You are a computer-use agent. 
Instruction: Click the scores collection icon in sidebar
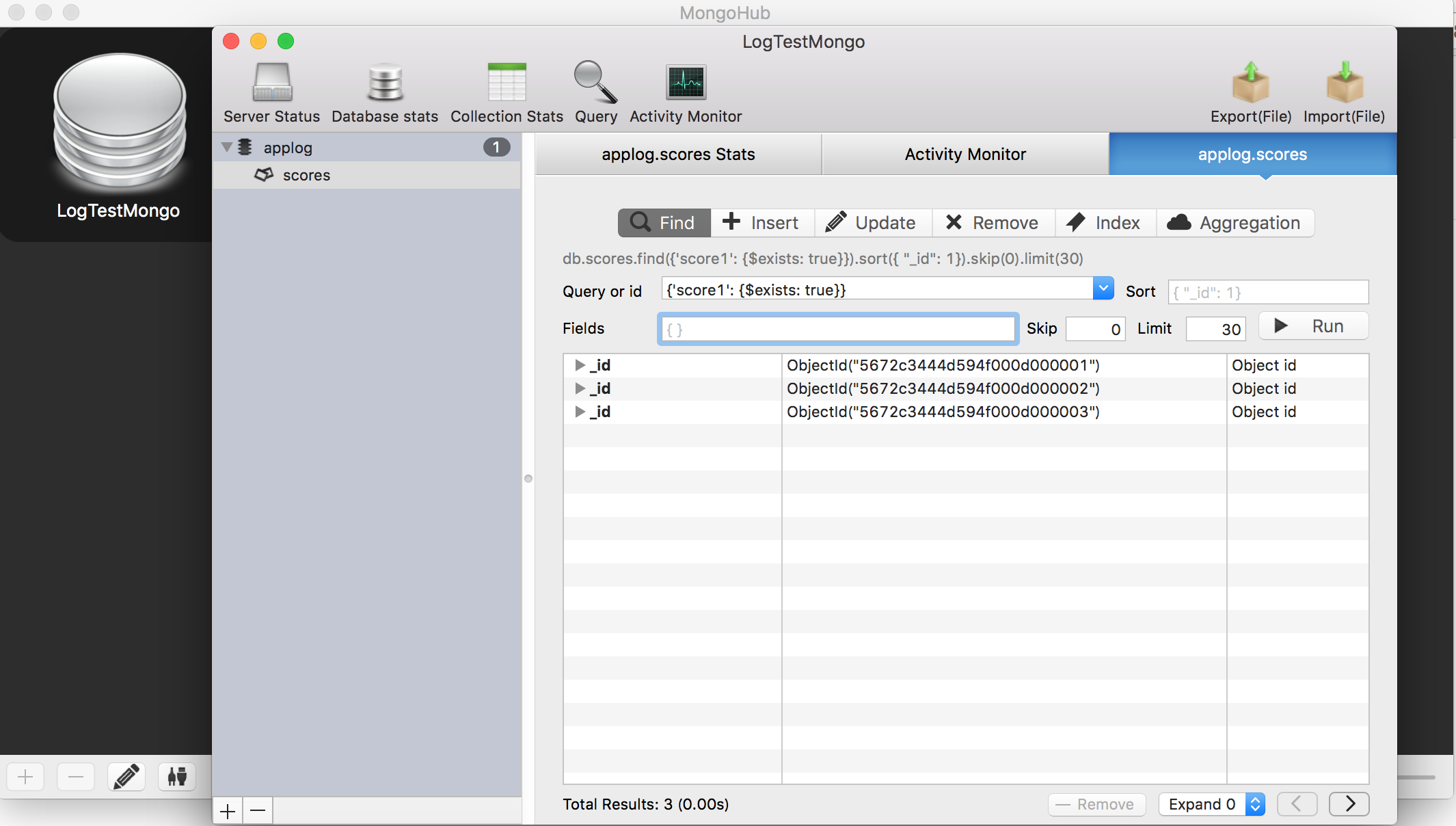[x=264, y=175]
